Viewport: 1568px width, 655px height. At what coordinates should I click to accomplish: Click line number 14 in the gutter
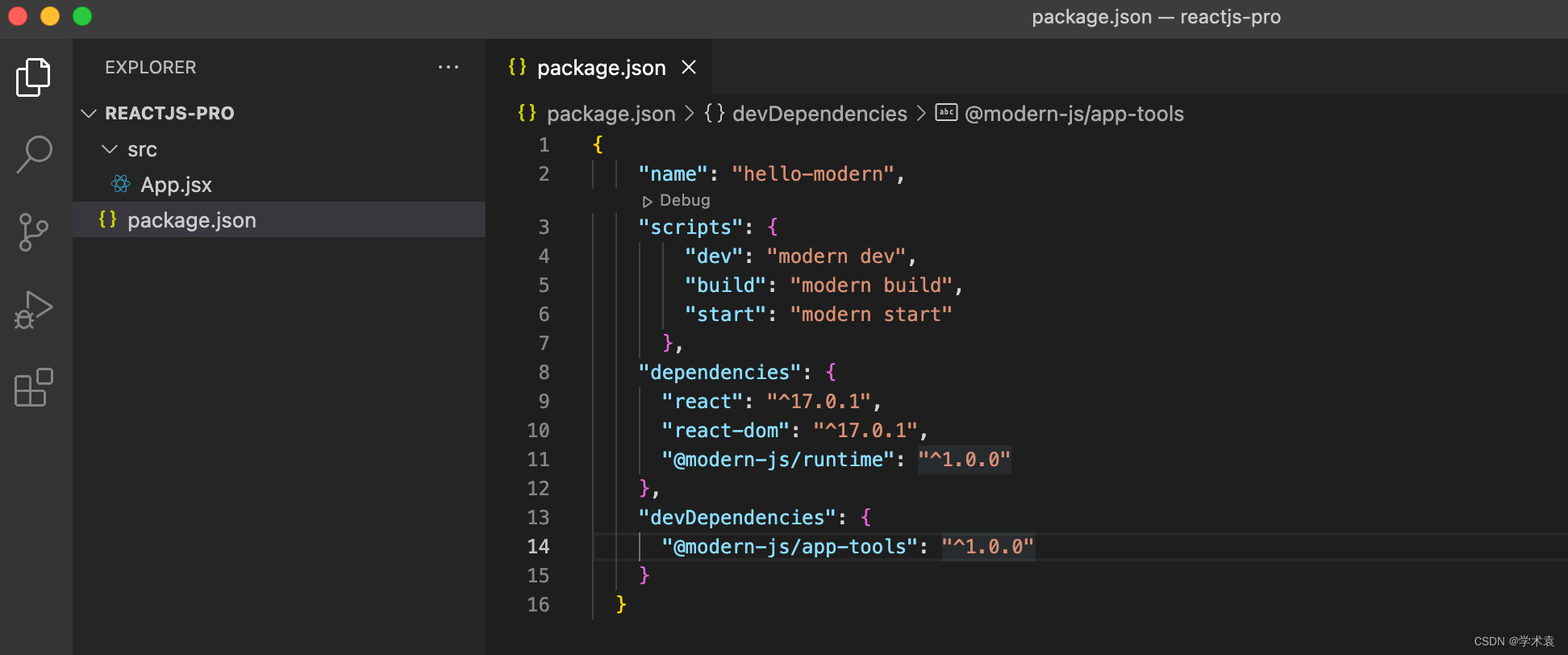pos(539,546)
